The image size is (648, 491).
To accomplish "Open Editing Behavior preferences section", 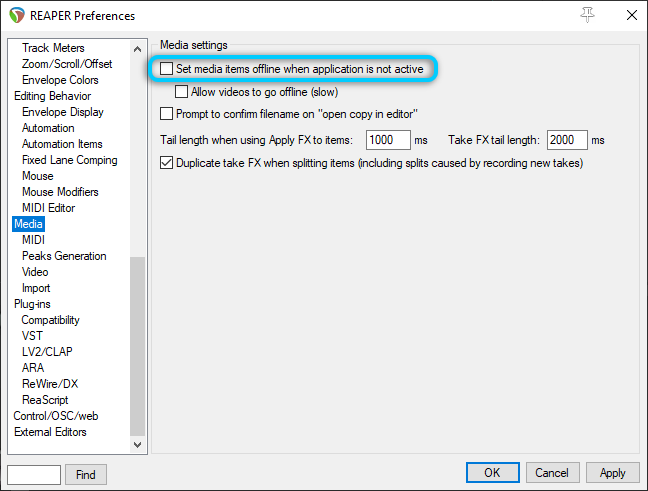I will pos(52,96).
